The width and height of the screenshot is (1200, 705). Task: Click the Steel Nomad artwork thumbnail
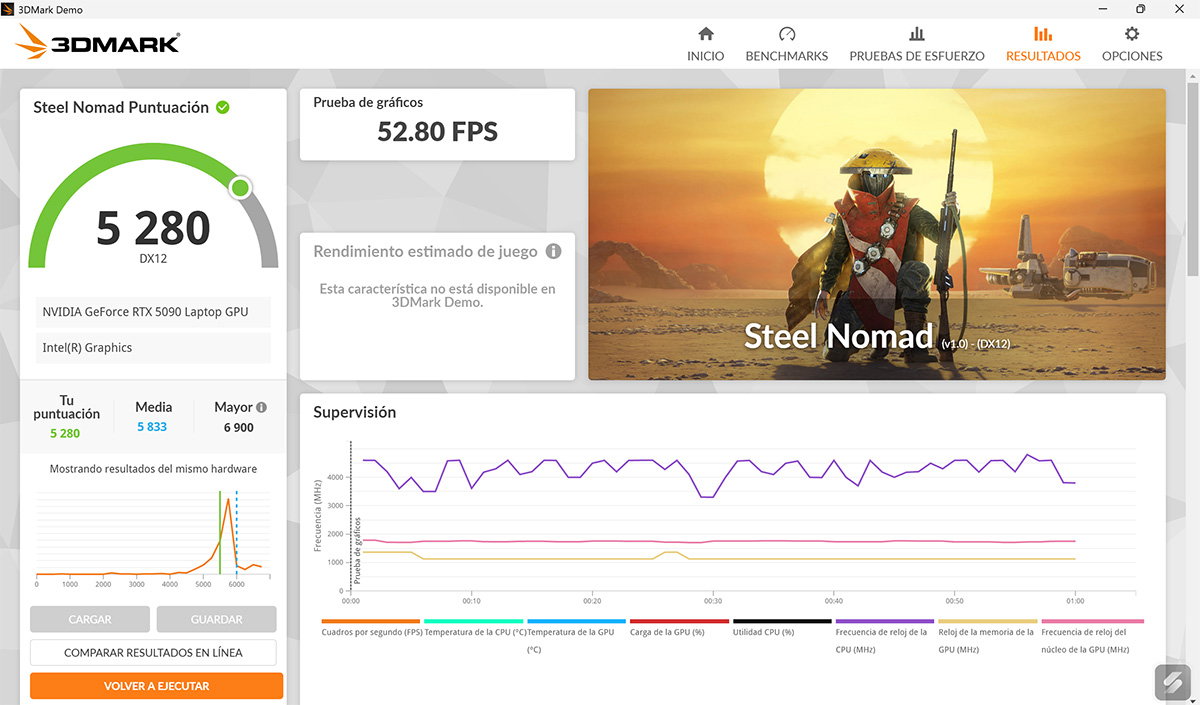[x=877, y=234]
